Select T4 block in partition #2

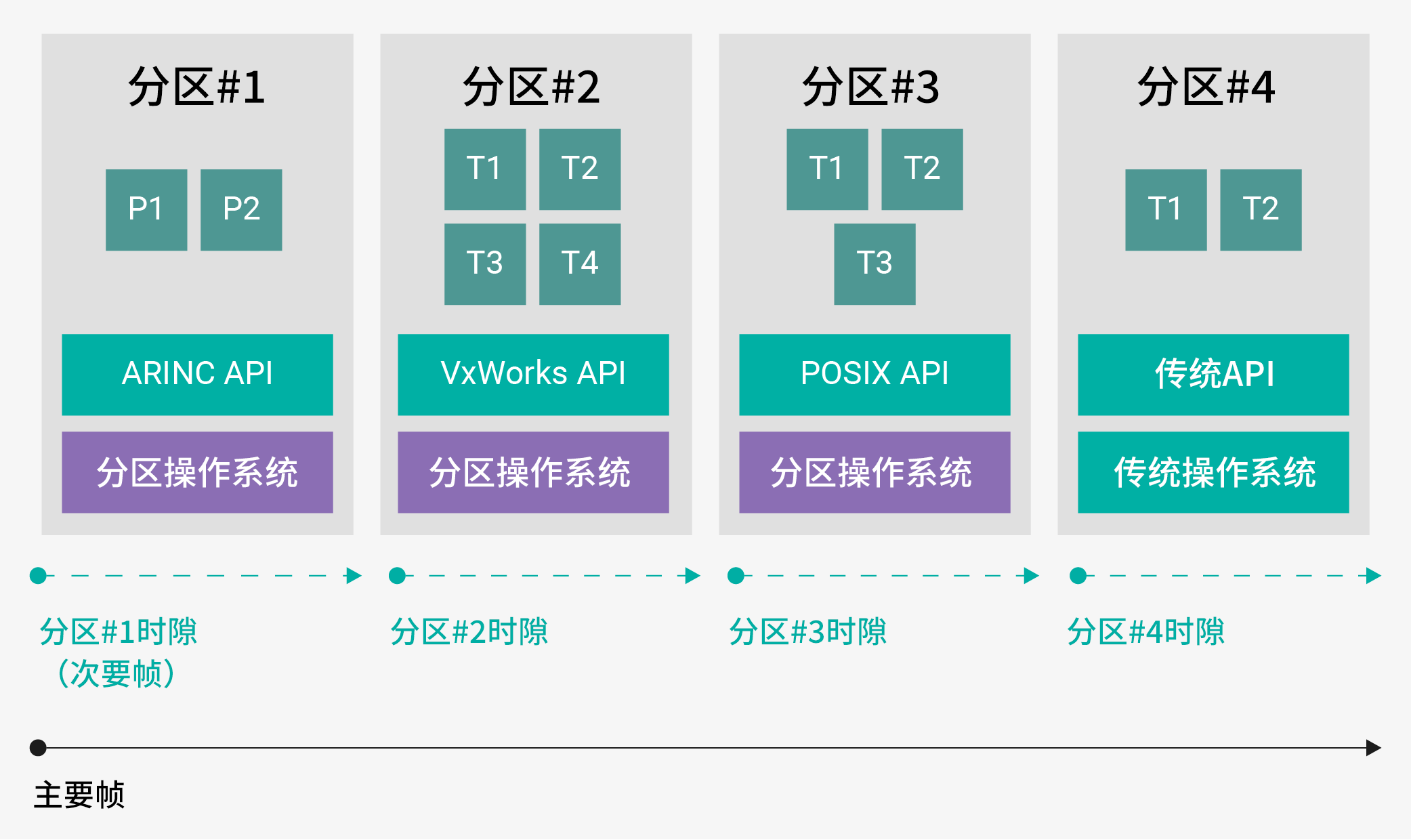pyautogui.click(x=580, y=264)
